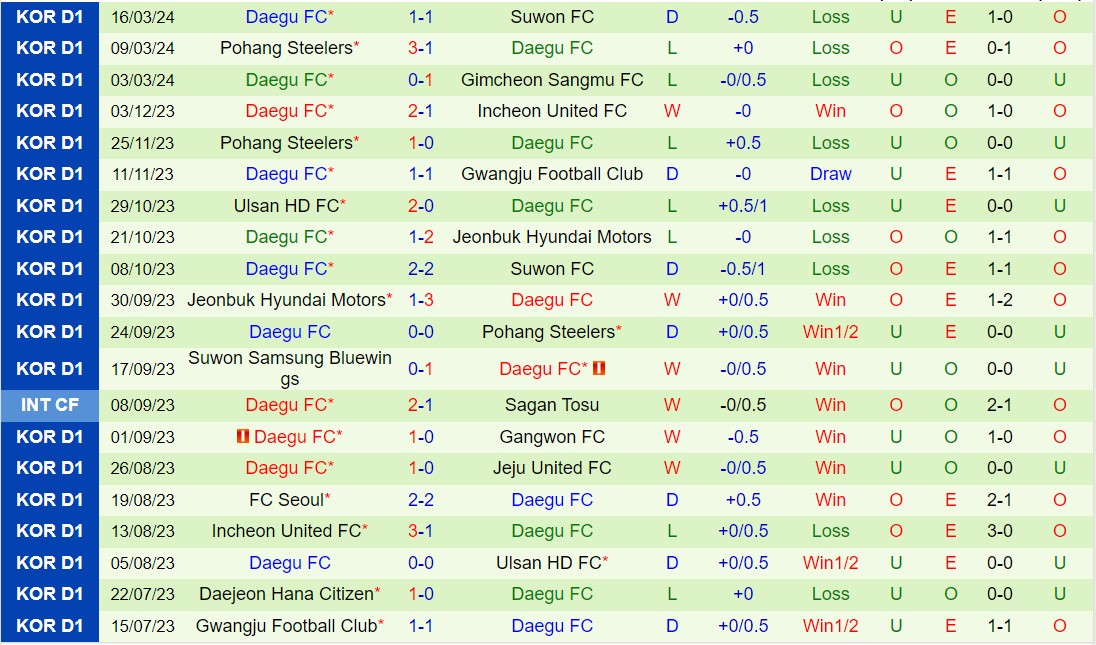Open Gimcheon Sangmu FC team link

[552, 80]
